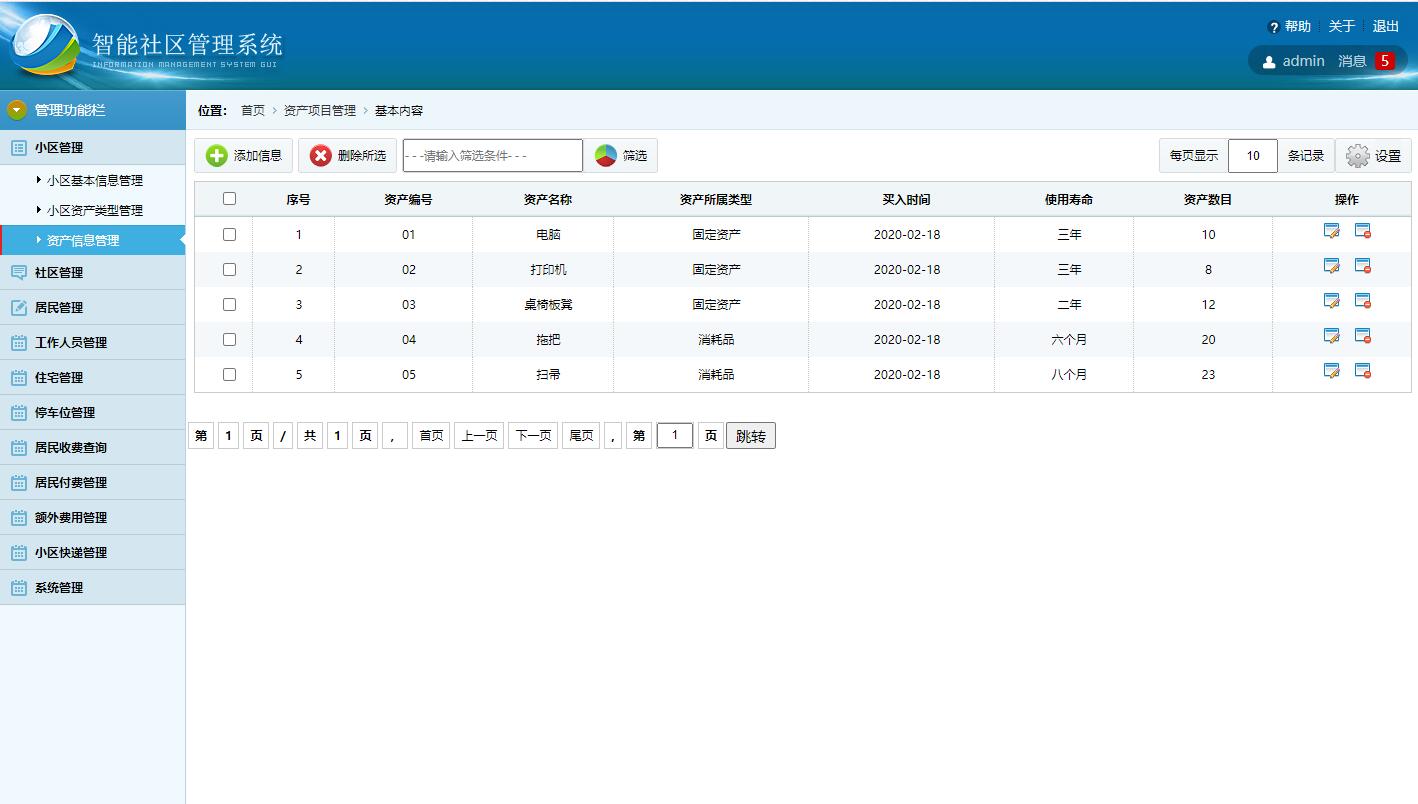Click the 资产名称 column header
This screenshot has width=1418, height=804.
547,199
